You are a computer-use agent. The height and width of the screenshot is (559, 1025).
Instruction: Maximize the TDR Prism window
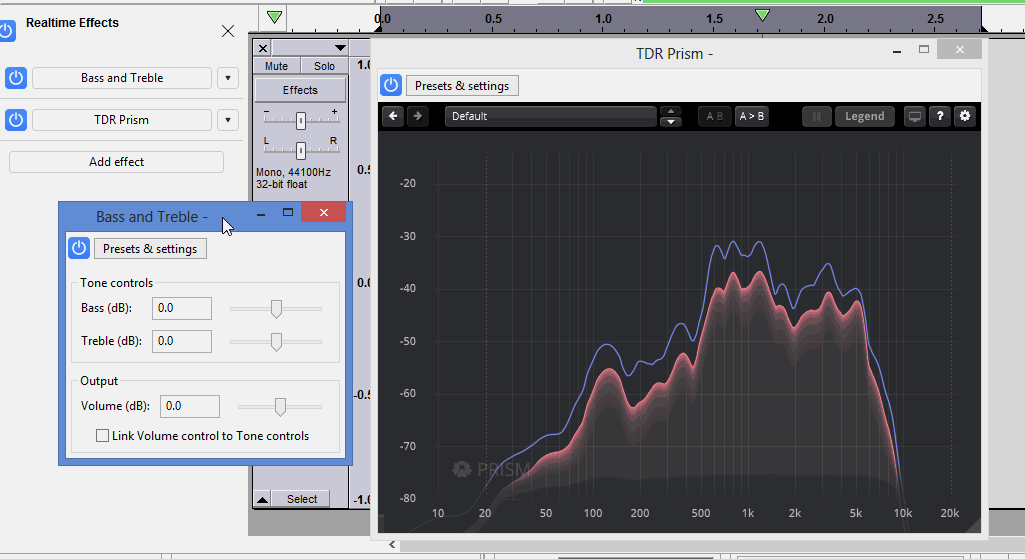(x=924, y=50)
